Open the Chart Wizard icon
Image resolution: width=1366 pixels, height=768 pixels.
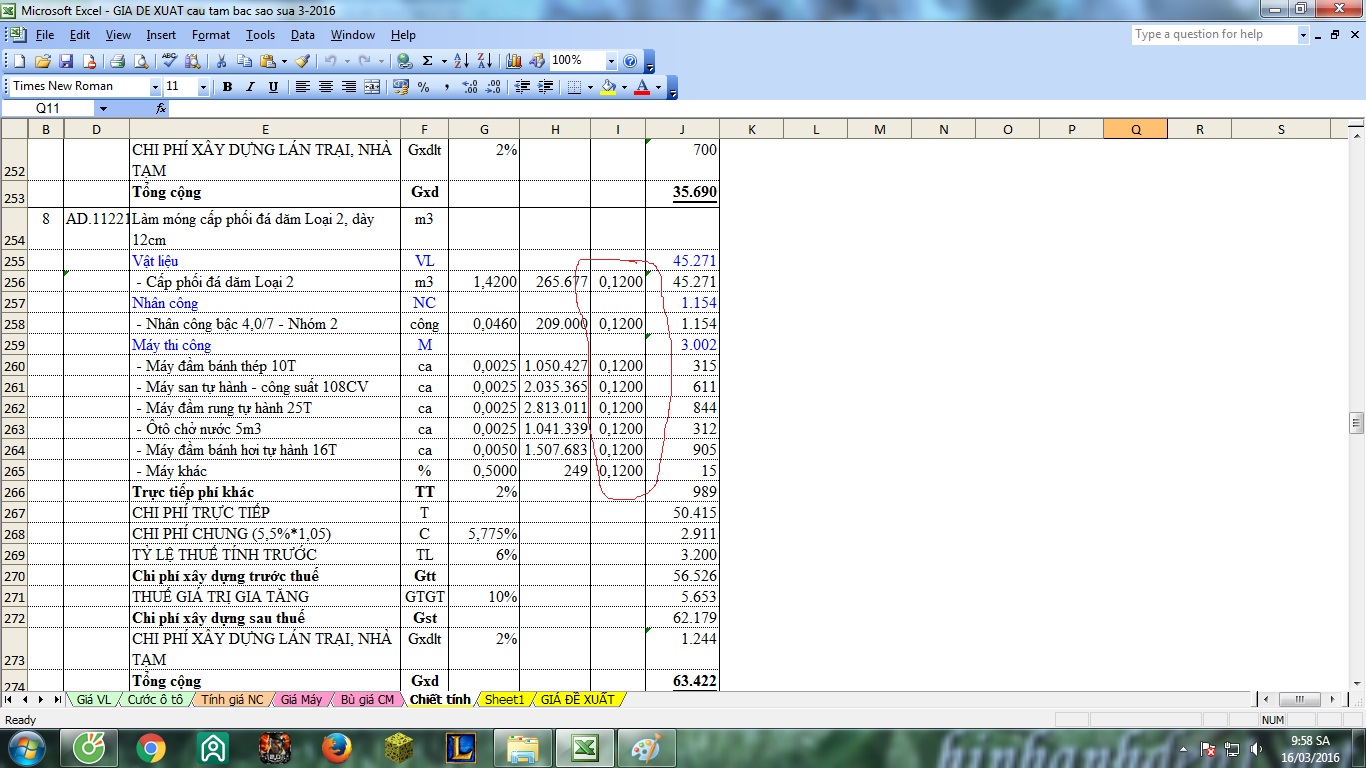(x=514, y=61)
